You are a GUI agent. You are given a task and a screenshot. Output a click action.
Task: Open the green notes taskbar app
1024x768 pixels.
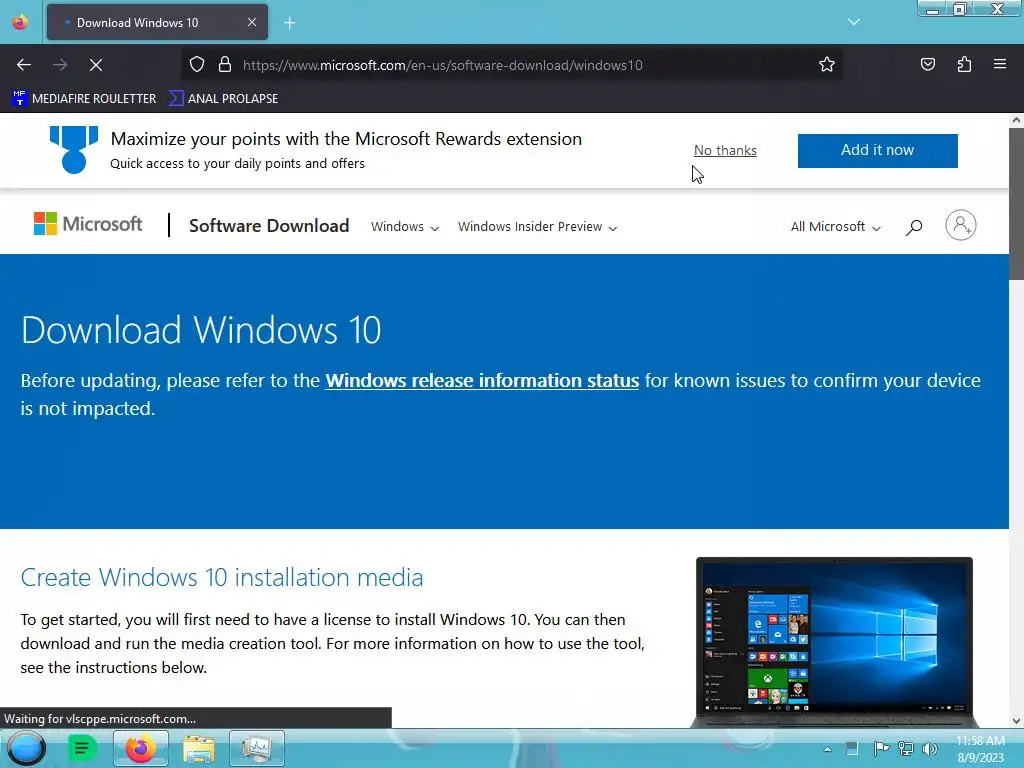tap(82, 748)
